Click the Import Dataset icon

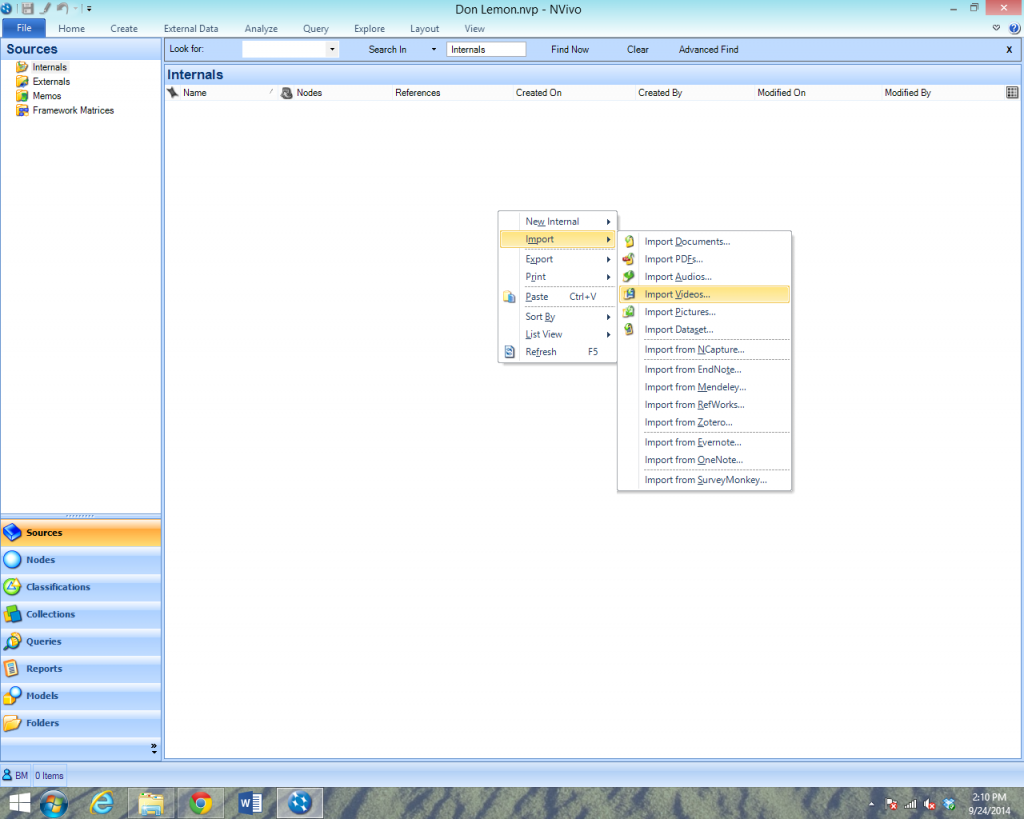629,330
